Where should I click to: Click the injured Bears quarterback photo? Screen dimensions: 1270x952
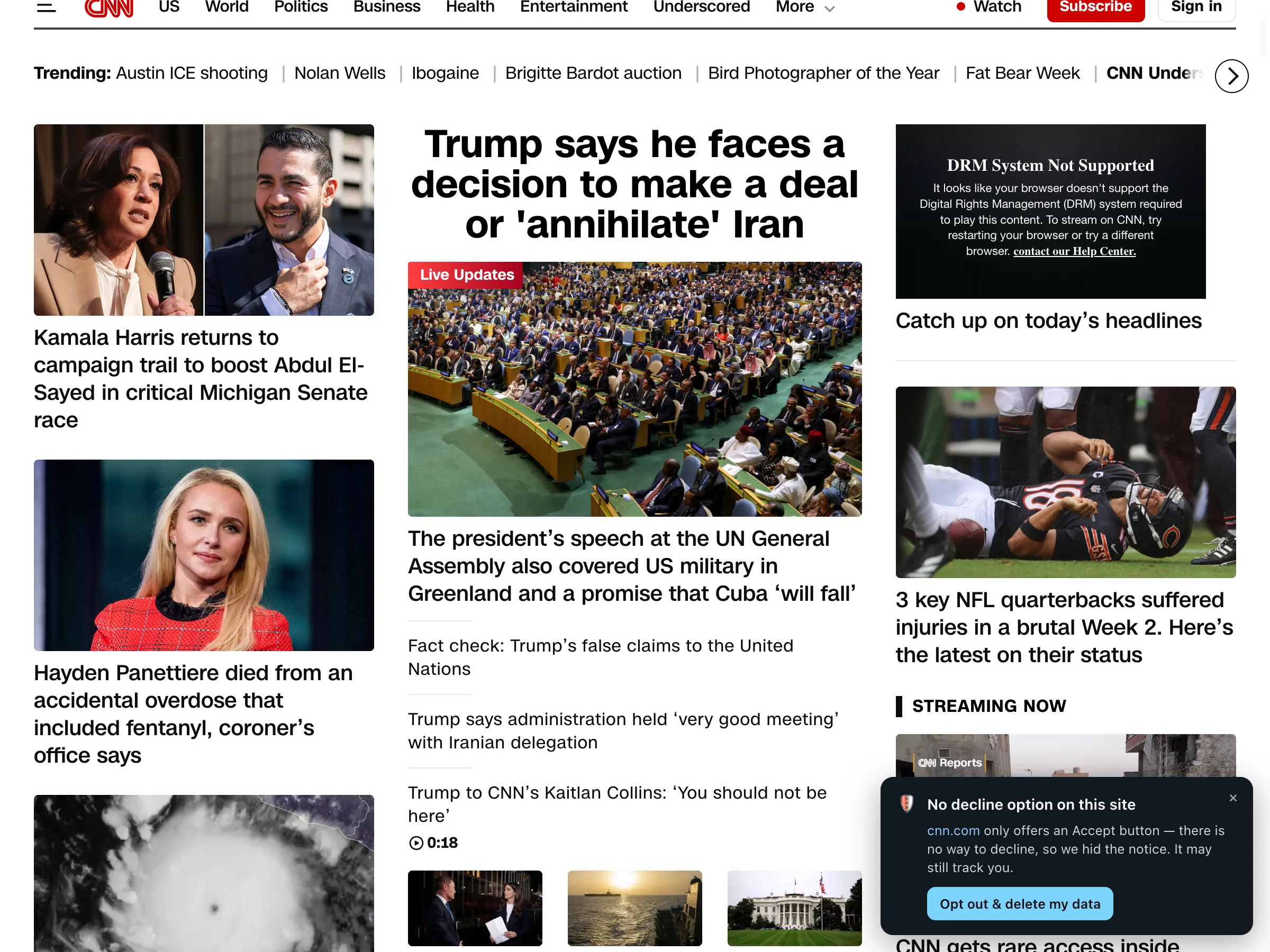tap(1066, 482)
